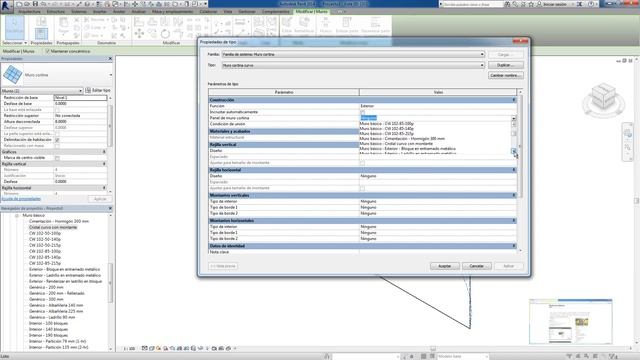Click the Duplicar button

[505, 65]
